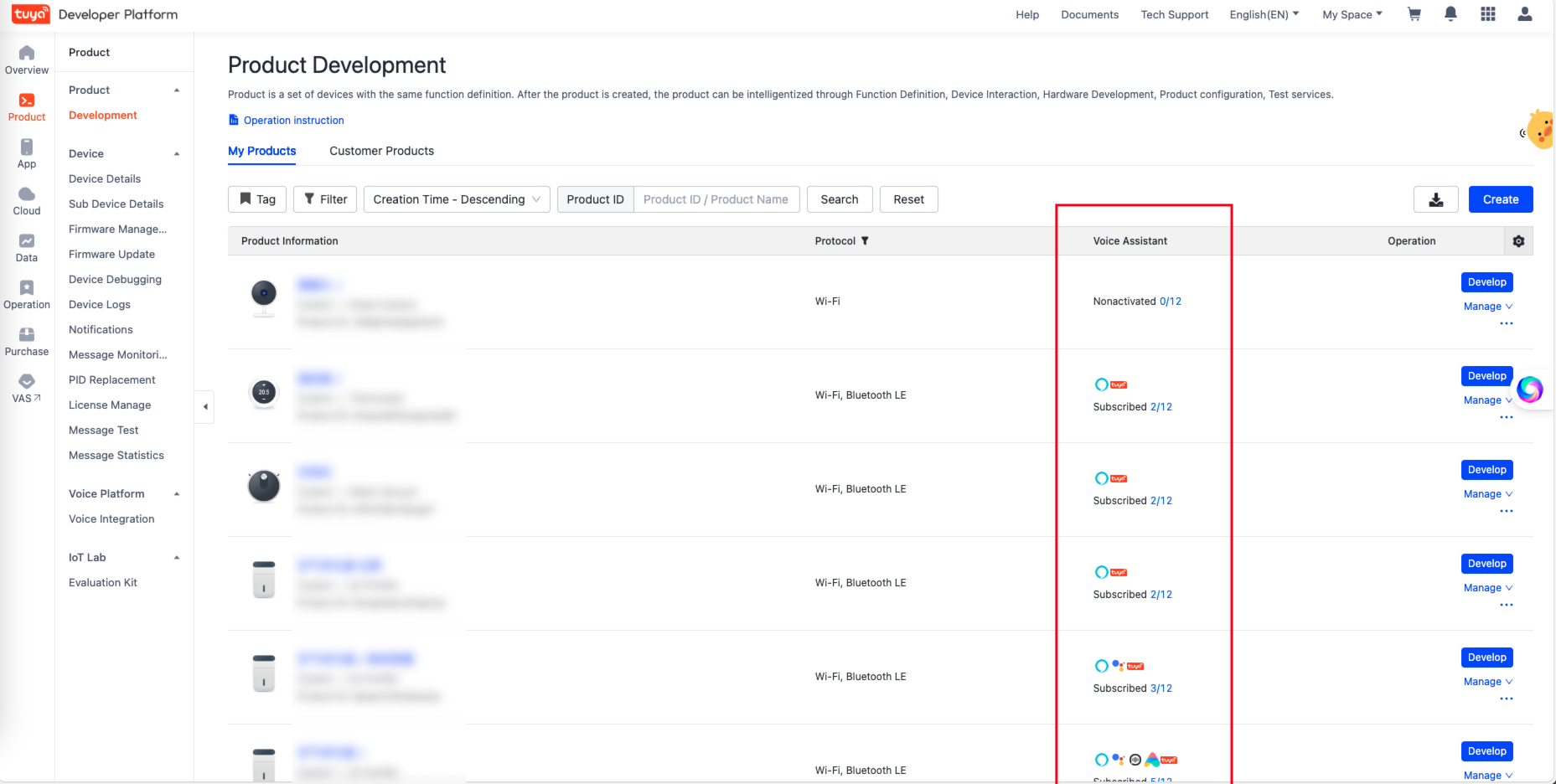
Task: Click the notification bell icon
Action: point(1450,14)
